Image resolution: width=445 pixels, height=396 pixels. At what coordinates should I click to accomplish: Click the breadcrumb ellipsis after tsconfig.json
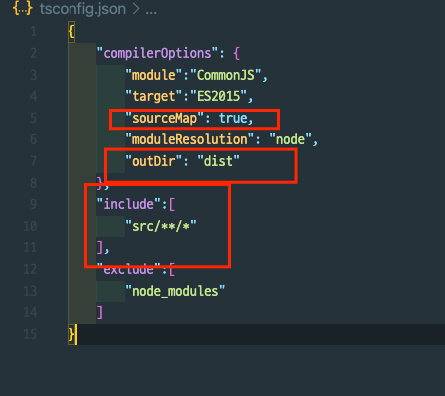point(151,12)
